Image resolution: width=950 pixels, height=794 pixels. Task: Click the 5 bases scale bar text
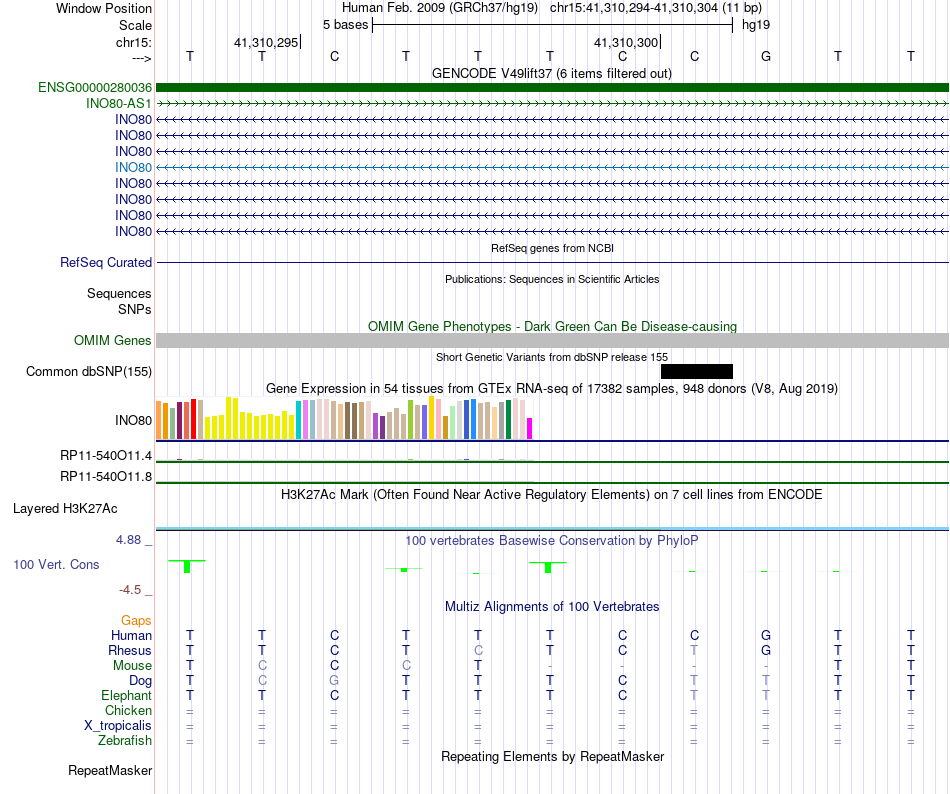[345, 25]
